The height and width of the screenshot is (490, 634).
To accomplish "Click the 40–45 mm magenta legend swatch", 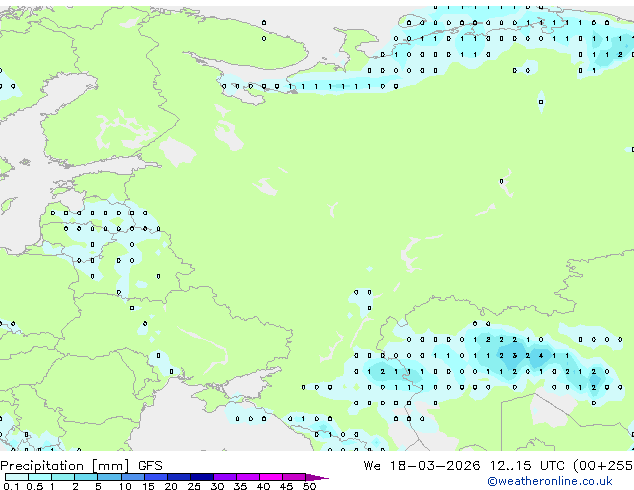I will click(x=271, y=477).
